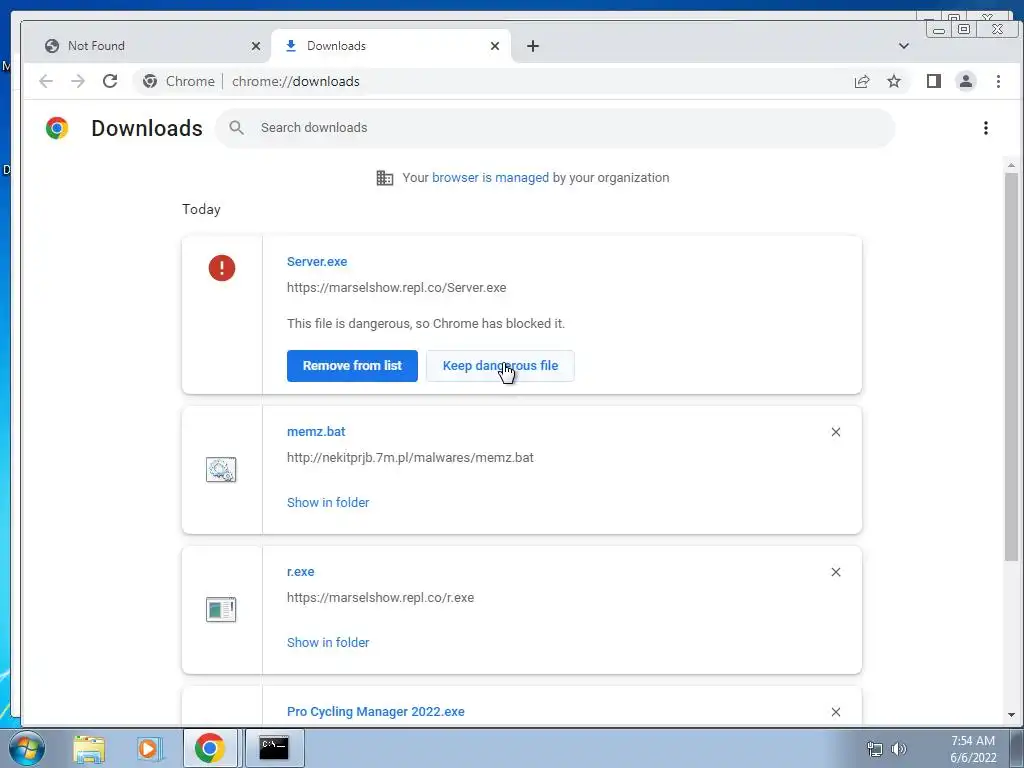
Task: Click the browser forward arrow
Action: 78,81
